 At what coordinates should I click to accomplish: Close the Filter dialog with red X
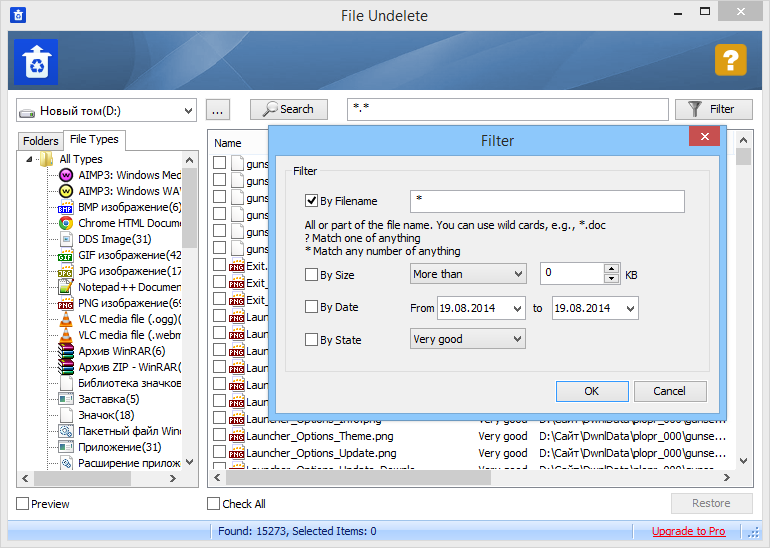point(704,136)
